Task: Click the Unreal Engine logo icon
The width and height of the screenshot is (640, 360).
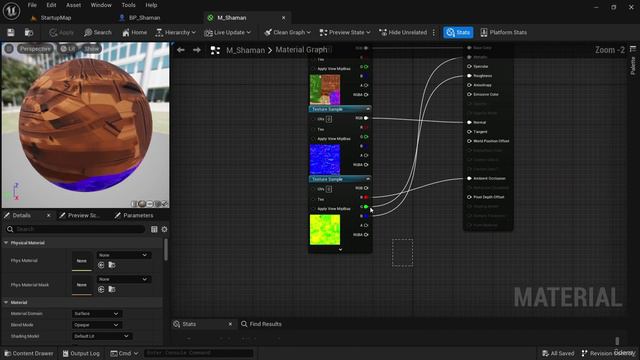Action: (11, 11)
